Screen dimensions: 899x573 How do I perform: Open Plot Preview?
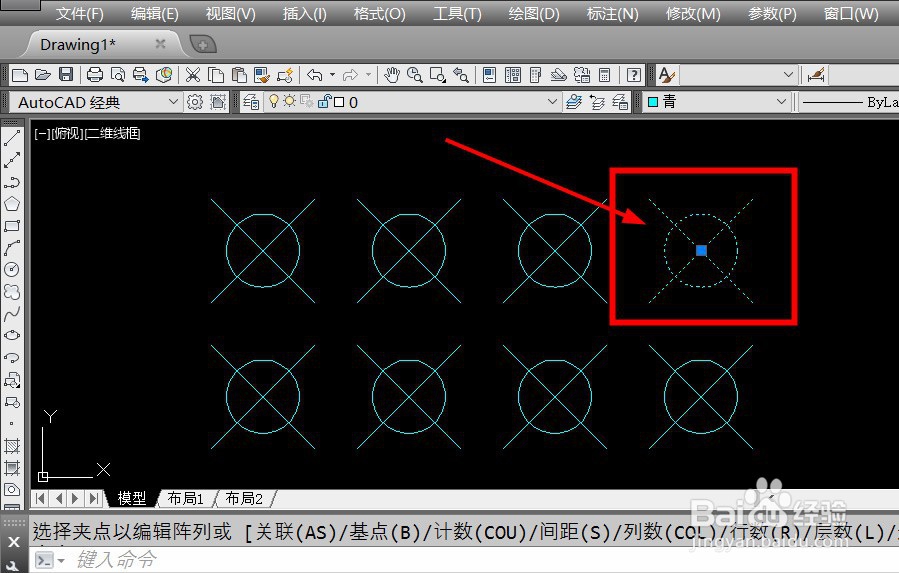(118, 75)
